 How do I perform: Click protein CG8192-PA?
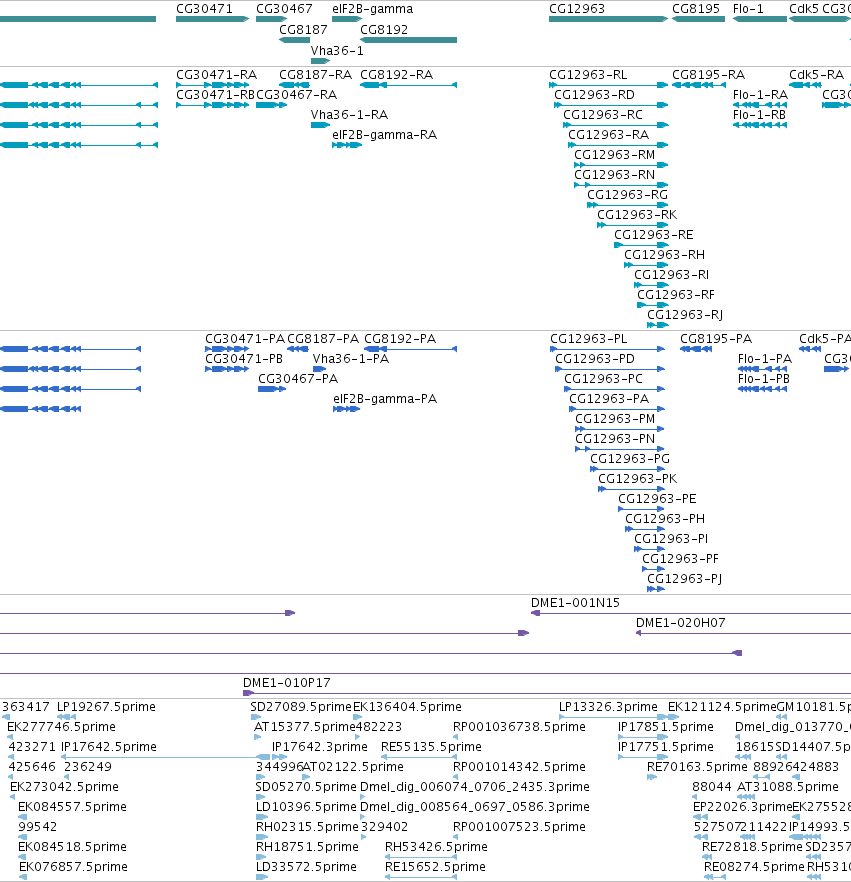click(x=400, y=339)
